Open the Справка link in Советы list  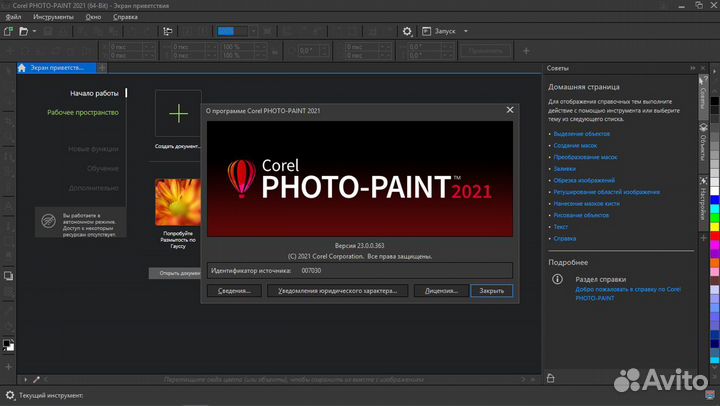point(564,238)
